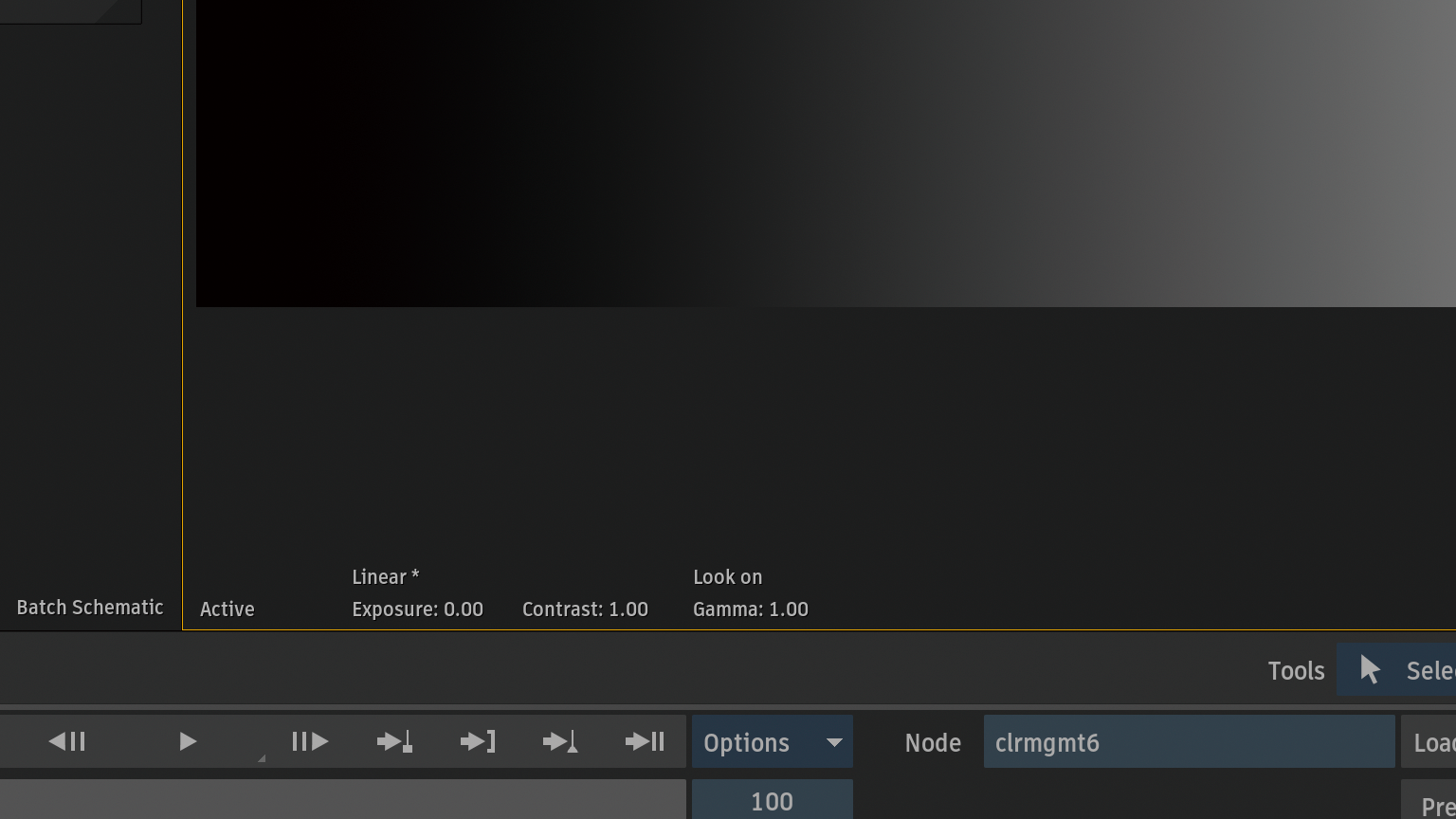Expand play mode via small corner triangle

pos(261,758)
